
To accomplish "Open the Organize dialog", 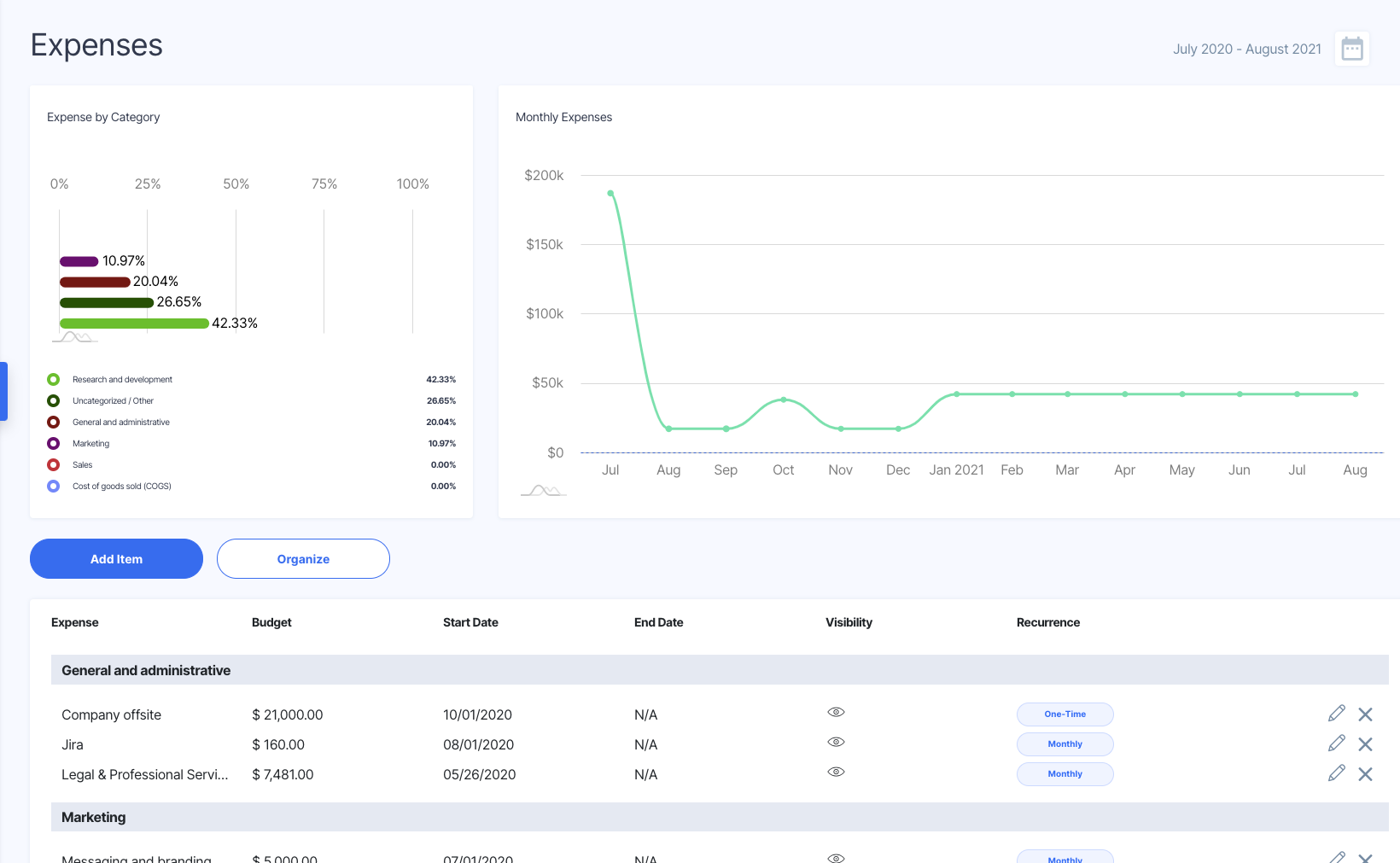I will [303, 558].
